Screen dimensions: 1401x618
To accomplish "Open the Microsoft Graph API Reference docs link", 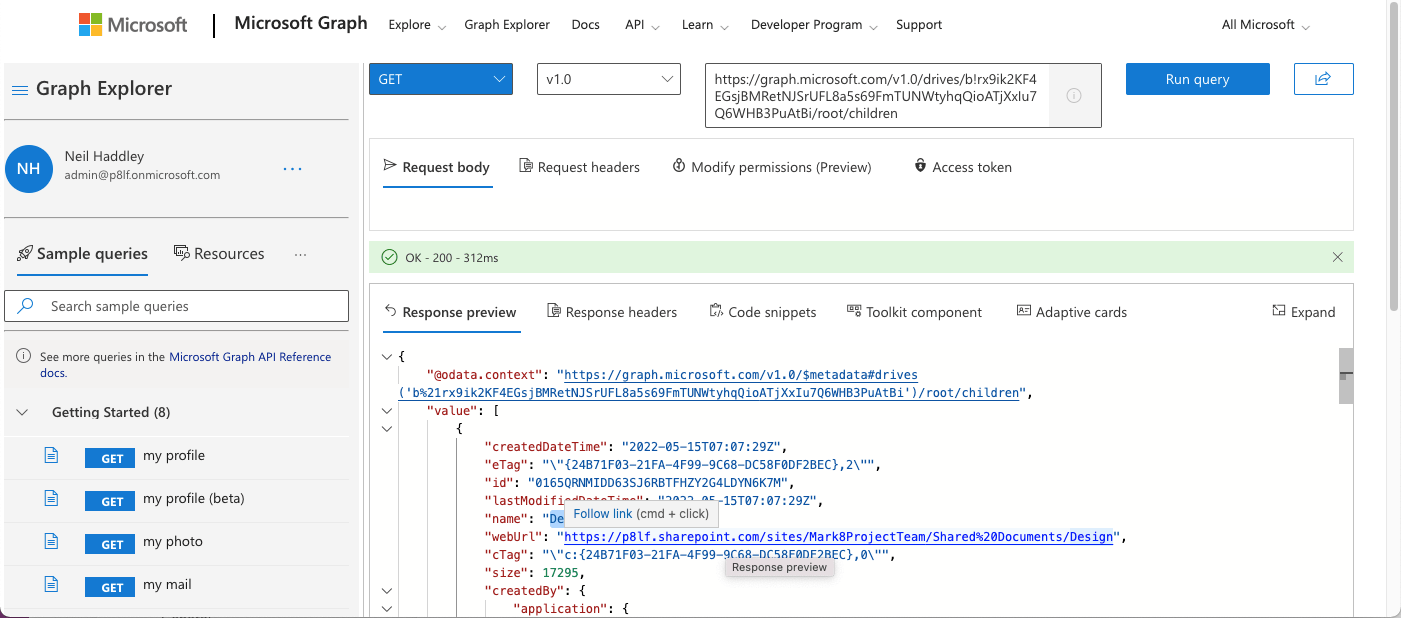I will [x=249, y=357].
